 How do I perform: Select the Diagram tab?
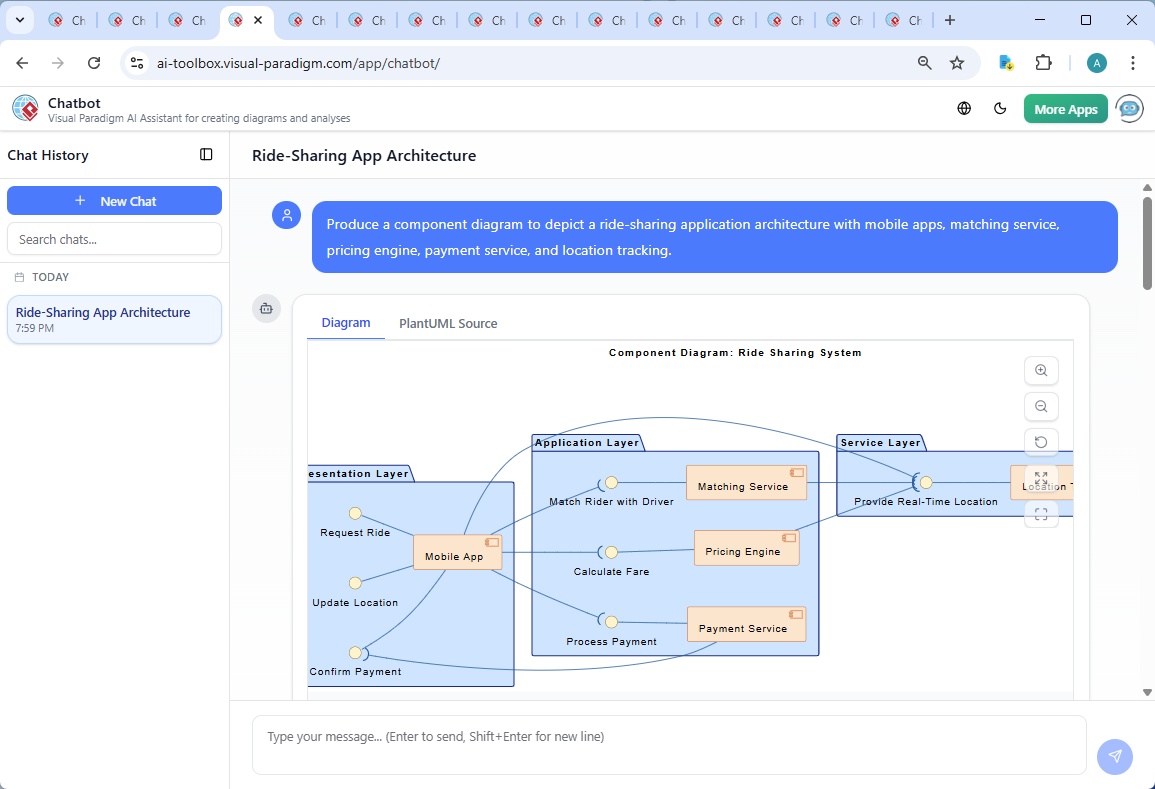[346, 323]
